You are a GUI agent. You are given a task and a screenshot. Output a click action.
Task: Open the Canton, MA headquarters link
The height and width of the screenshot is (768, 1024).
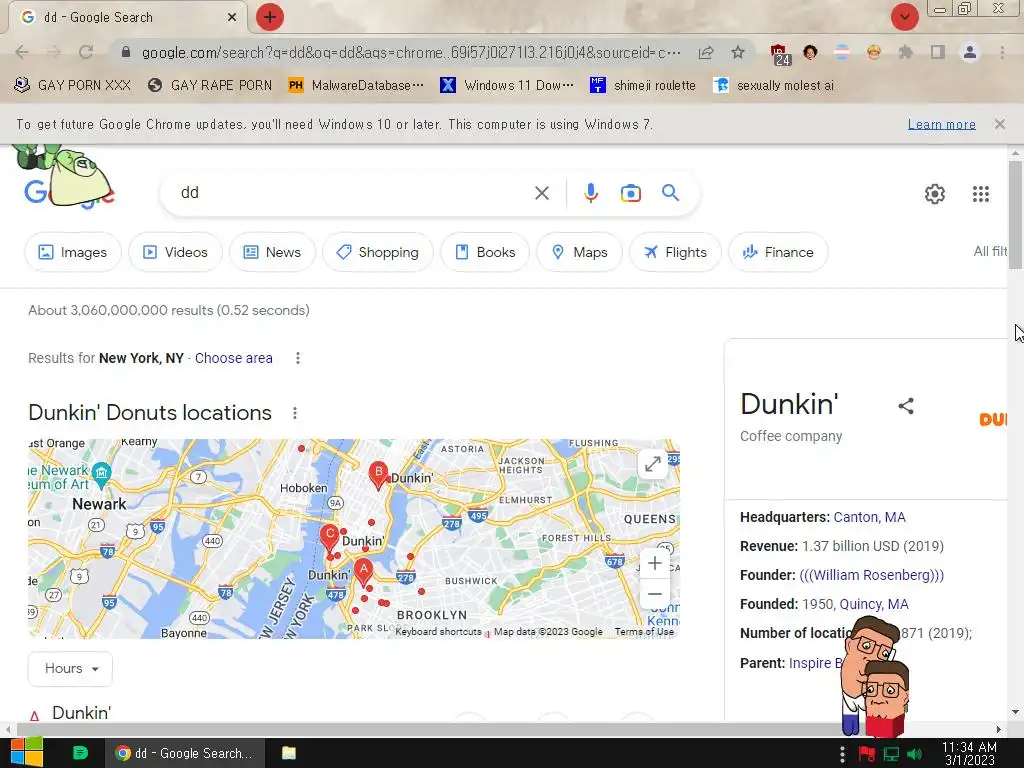click(869, 517)
